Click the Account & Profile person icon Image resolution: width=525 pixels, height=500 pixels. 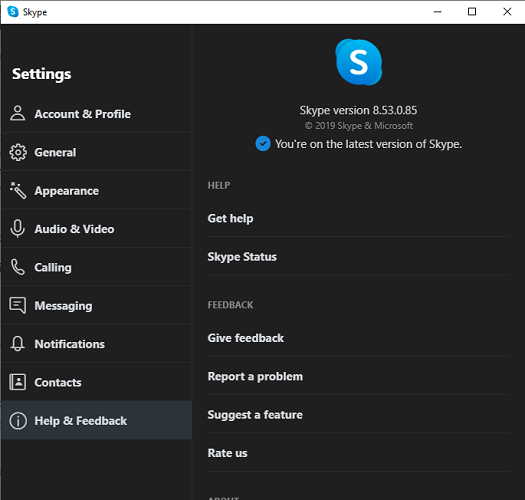click(17, 113)
